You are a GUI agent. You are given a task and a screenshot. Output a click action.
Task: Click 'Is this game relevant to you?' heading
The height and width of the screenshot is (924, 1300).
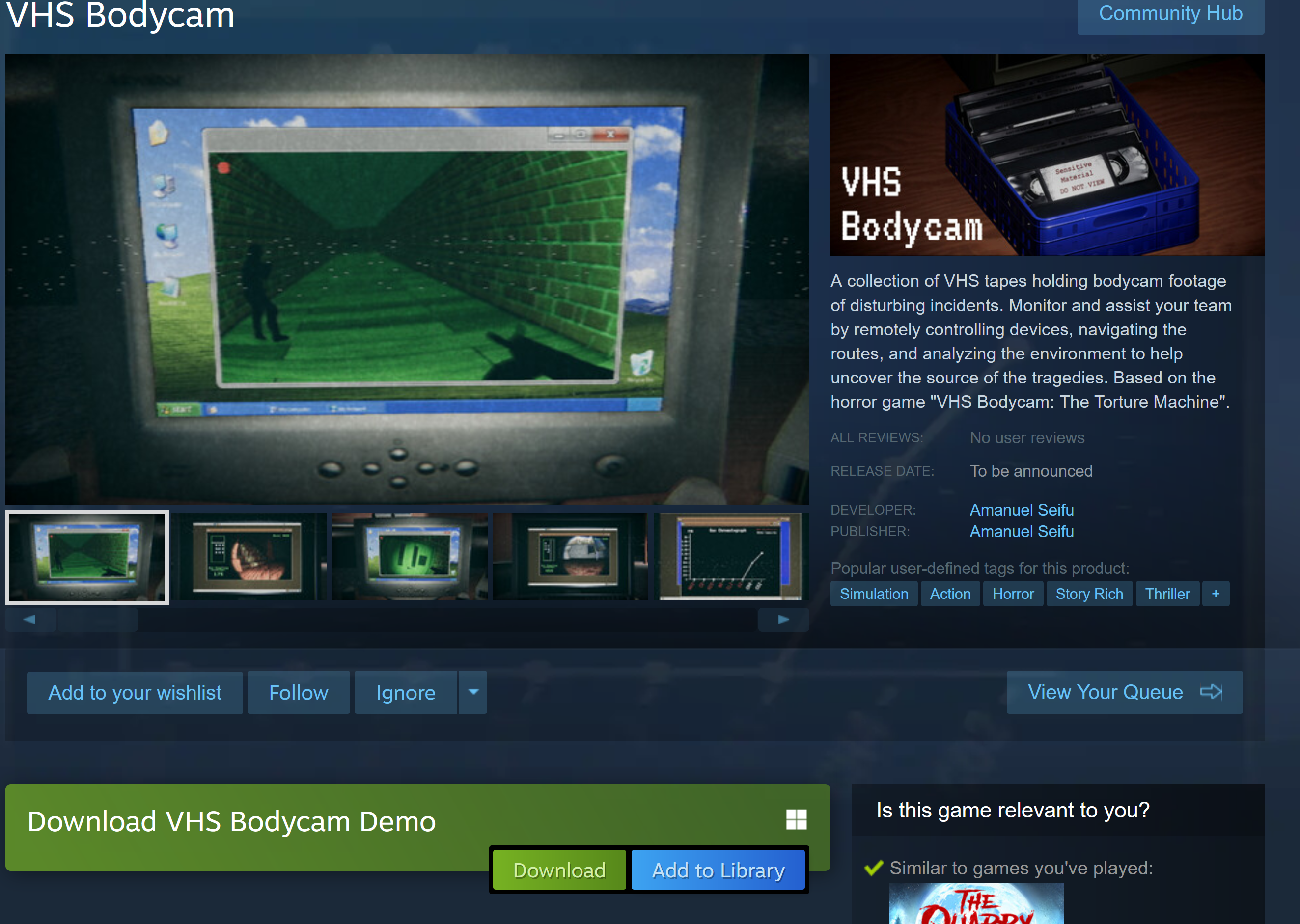click(x=1013, y=810)
